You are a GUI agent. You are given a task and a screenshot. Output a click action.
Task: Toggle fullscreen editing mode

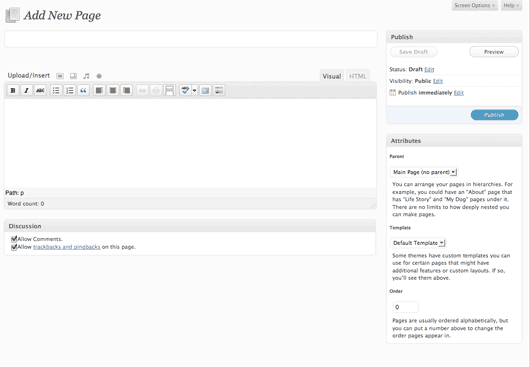click(205, 90)
